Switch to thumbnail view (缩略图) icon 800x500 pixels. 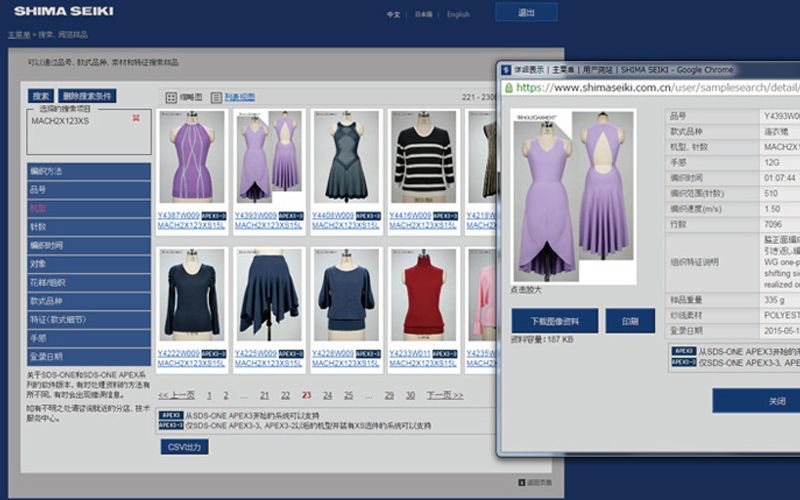(x=171, y=97)
